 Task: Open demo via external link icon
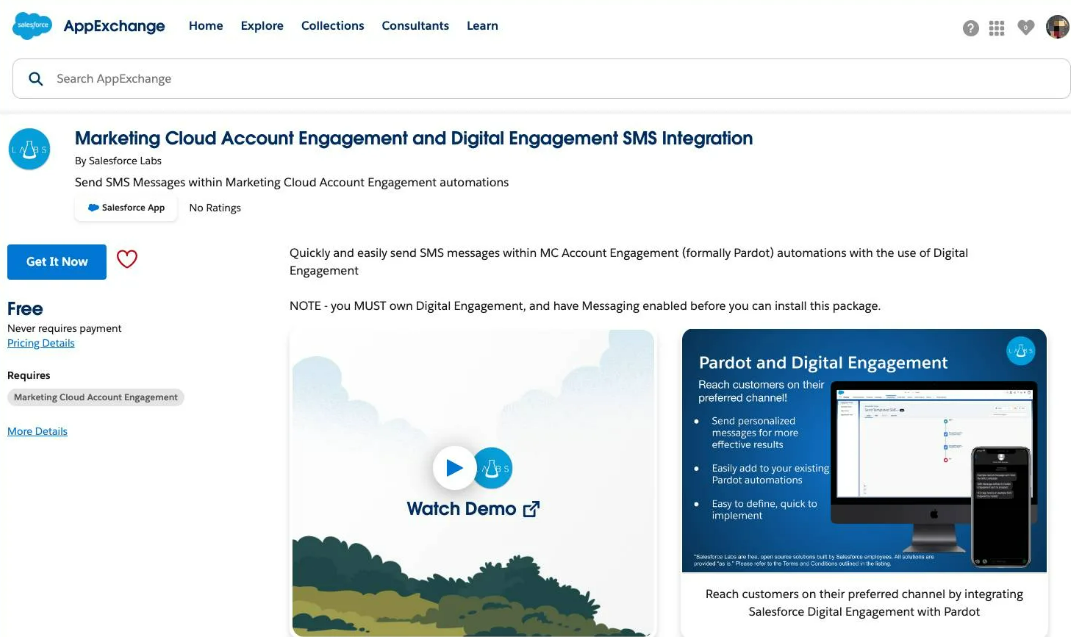click(x=531, y=509)
